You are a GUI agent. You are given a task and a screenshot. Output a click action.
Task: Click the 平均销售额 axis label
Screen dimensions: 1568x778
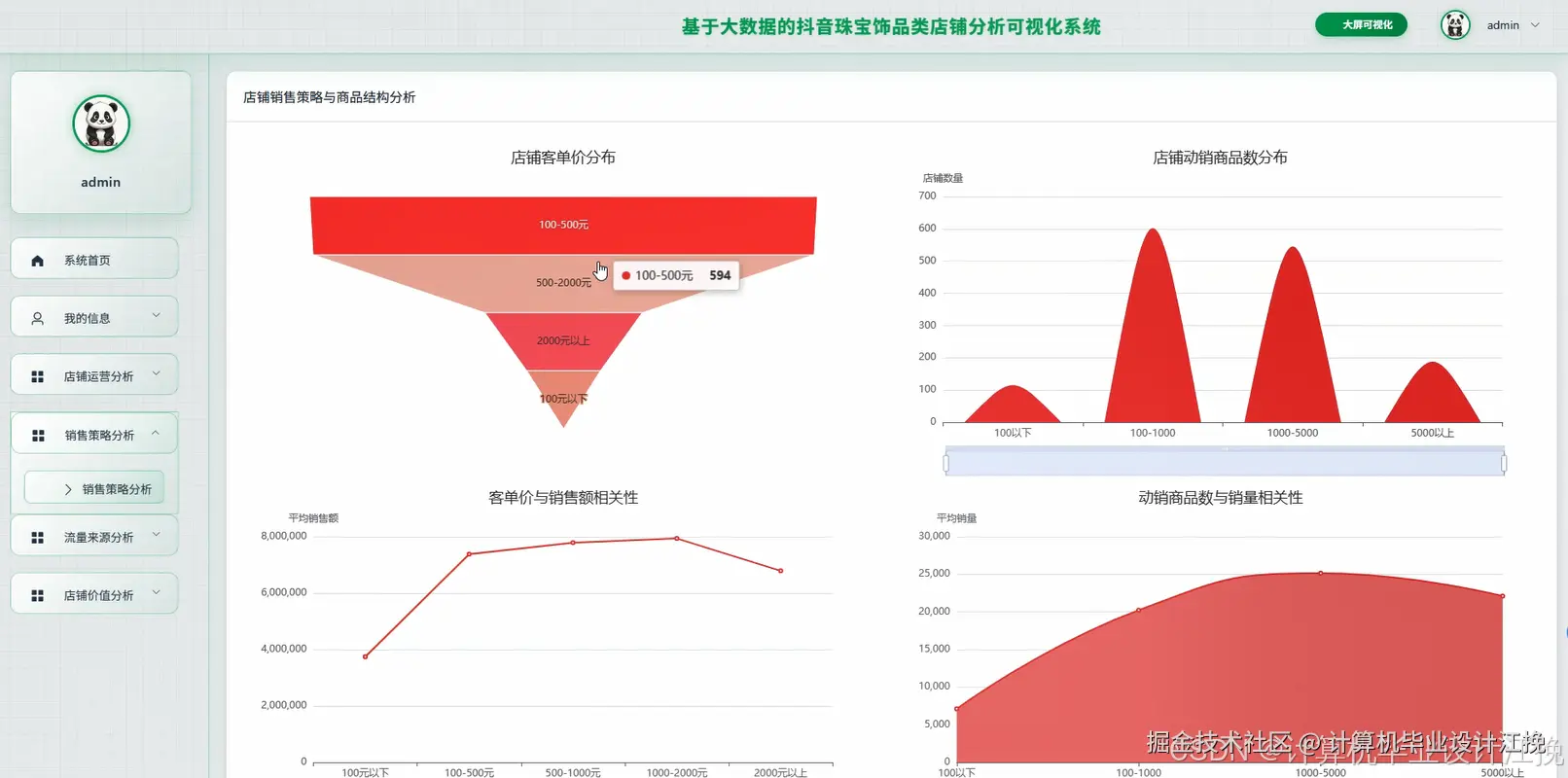click(x=313, y=518)
